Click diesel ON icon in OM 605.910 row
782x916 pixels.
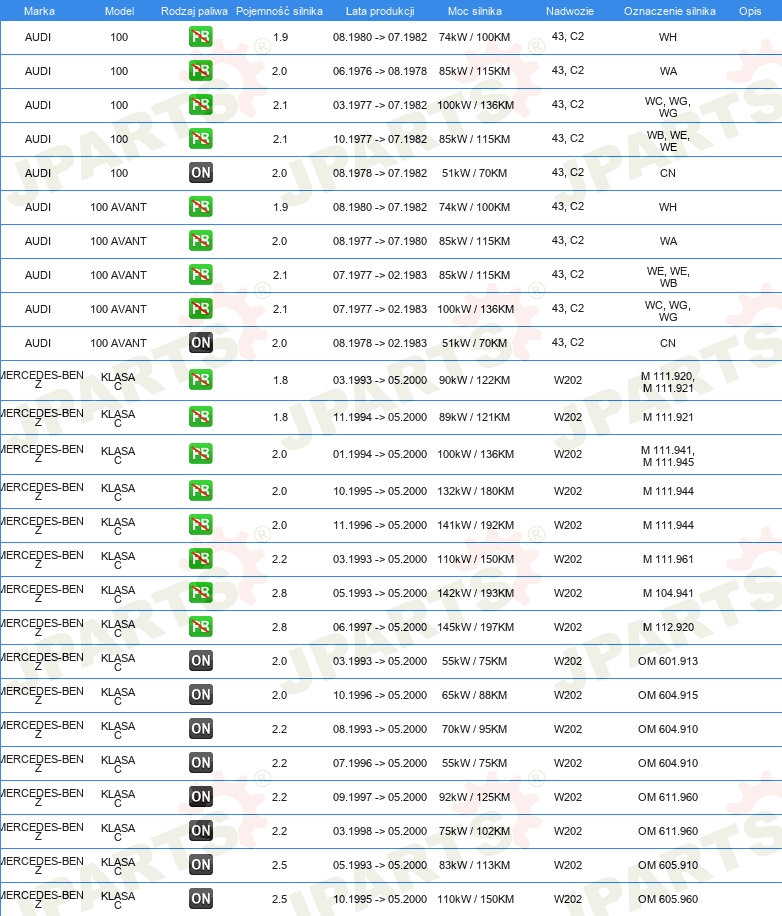coord(200,864)
